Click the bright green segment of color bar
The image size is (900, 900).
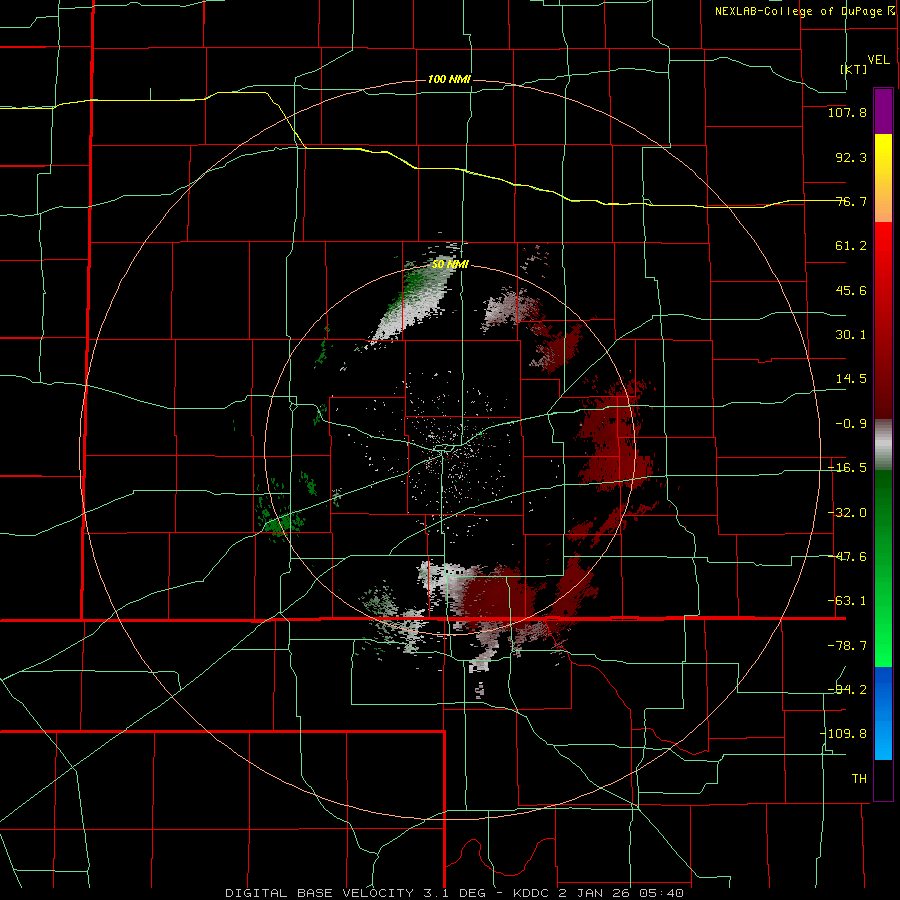883,568
